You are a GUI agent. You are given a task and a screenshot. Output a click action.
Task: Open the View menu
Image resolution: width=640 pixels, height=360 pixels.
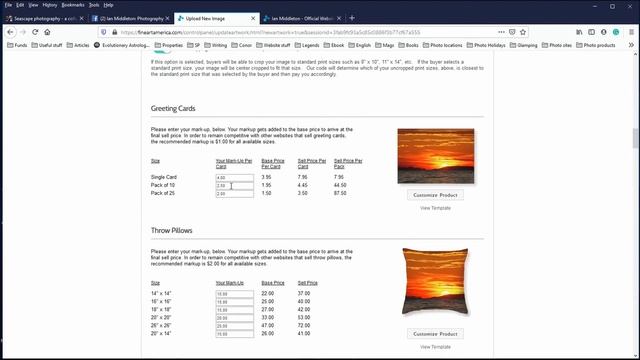(33, 5)
